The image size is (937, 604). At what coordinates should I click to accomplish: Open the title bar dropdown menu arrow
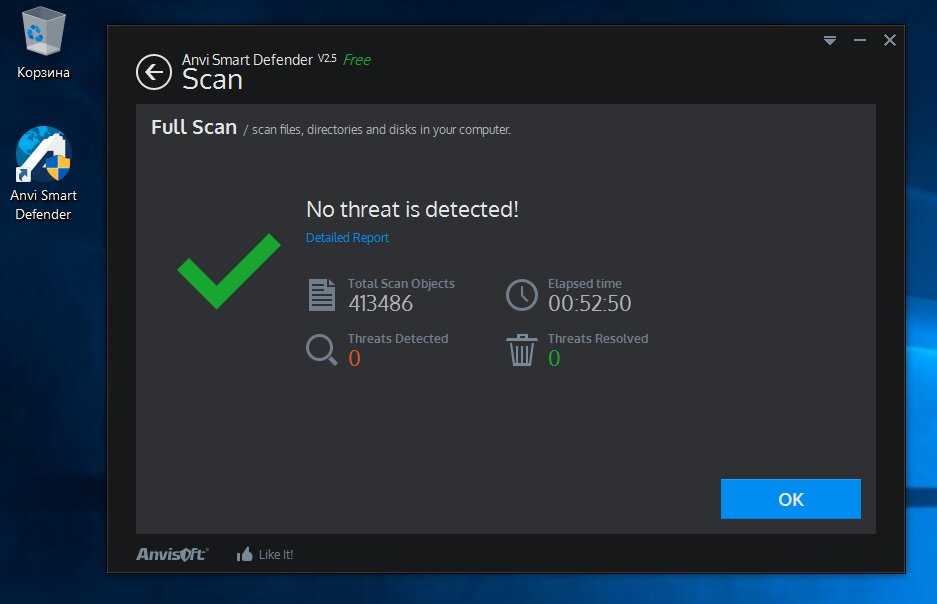pyautogui.click(x=829, y=41)
